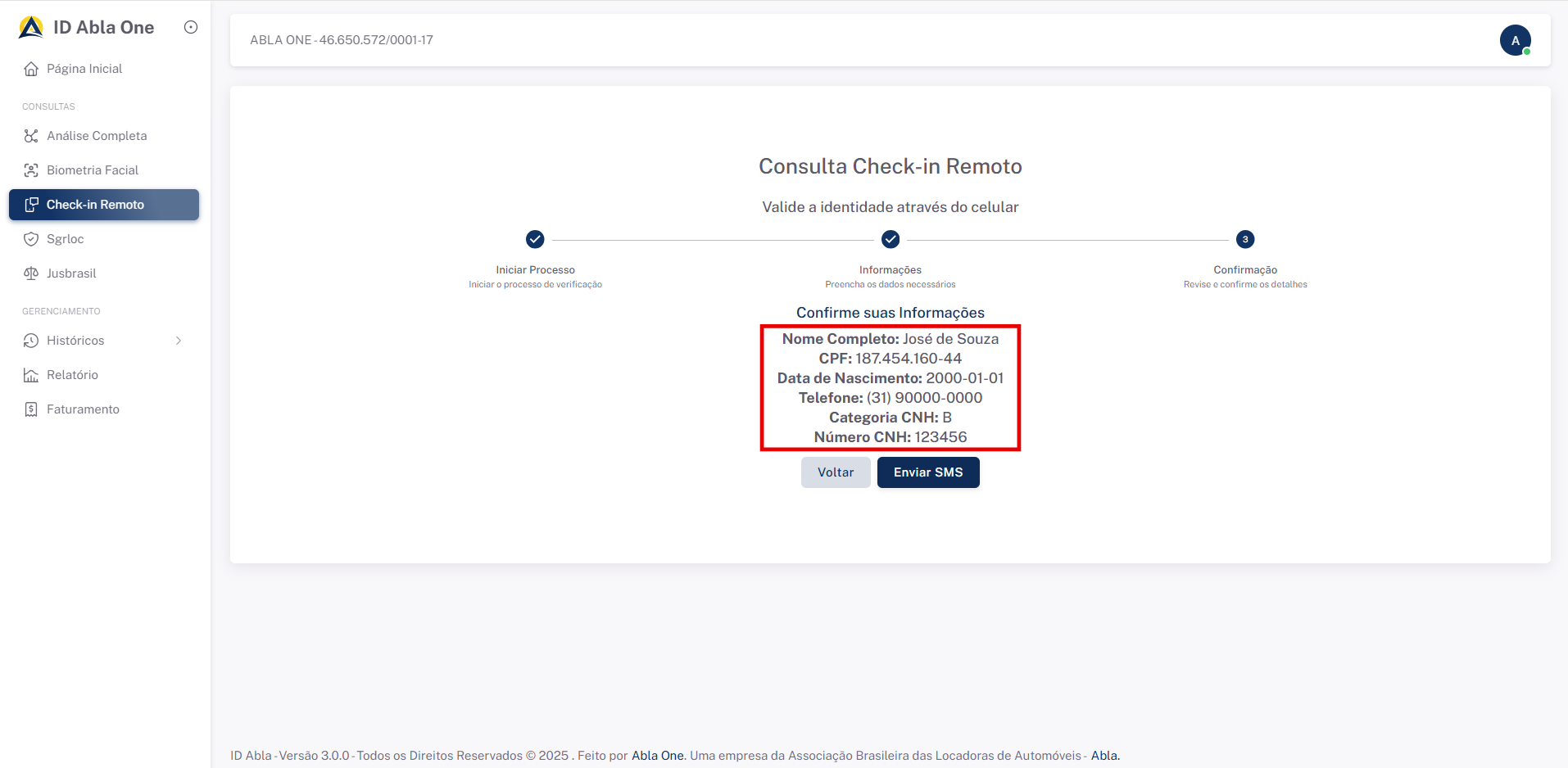Click the Jusbrasil scales icon
The image size is (1568, 768).
pos(31,273)
